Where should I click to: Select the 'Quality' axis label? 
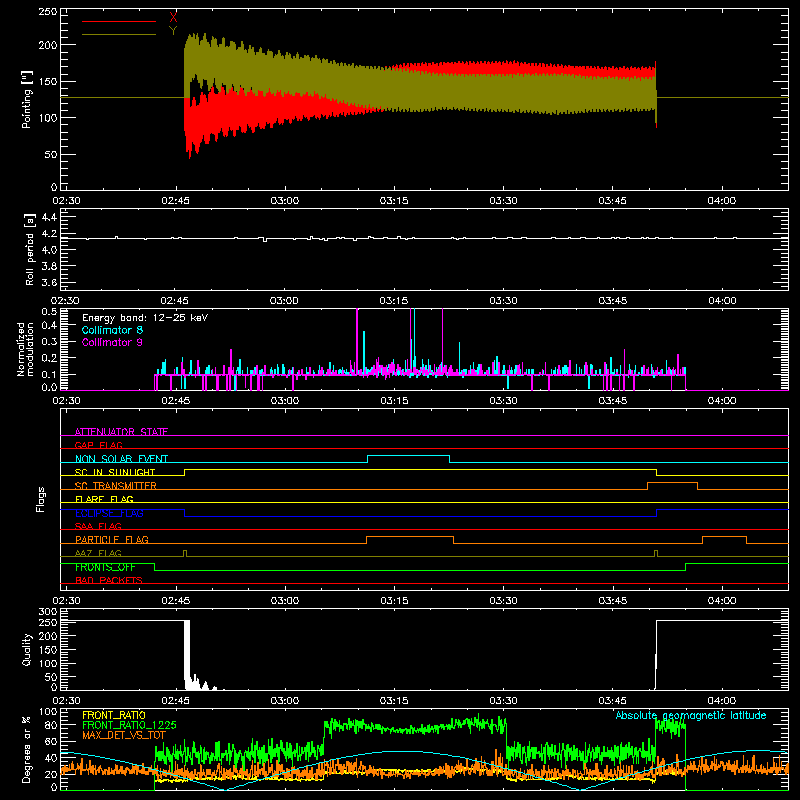[x=27, y=649]
